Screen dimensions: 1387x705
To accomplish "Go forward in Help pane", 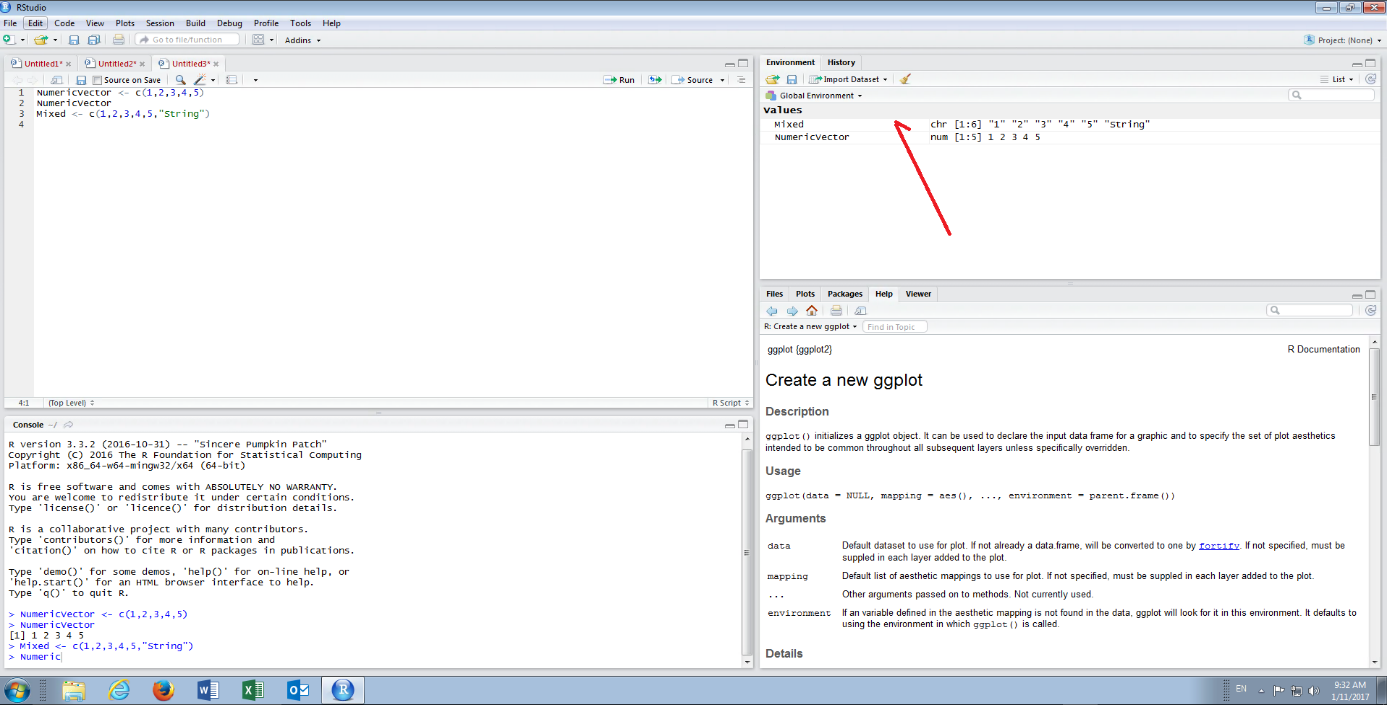I will tap(792, 311).
